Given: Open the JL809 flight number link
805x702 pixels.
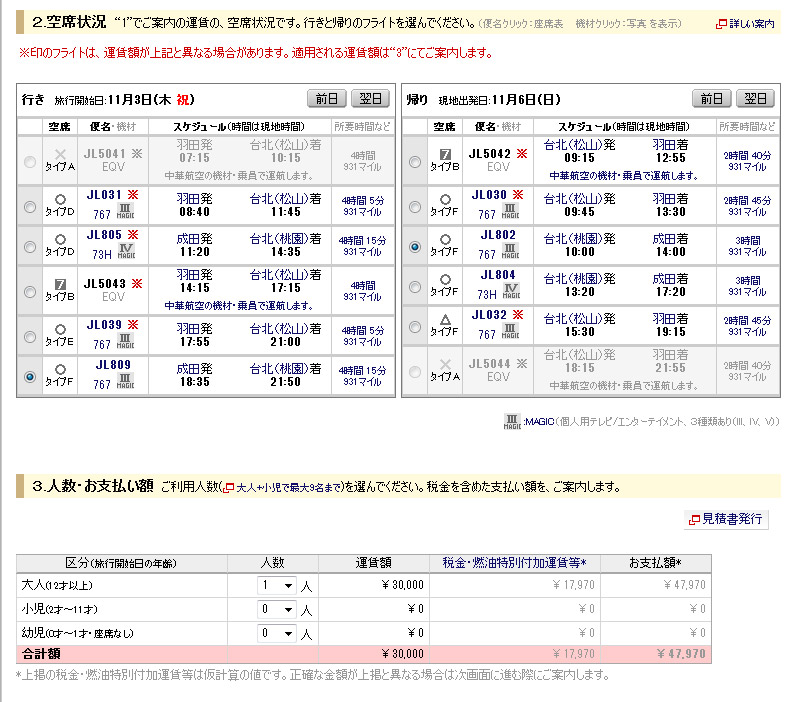Looking at the screenshot, I should pyautogui.click(x=113, y=365).
